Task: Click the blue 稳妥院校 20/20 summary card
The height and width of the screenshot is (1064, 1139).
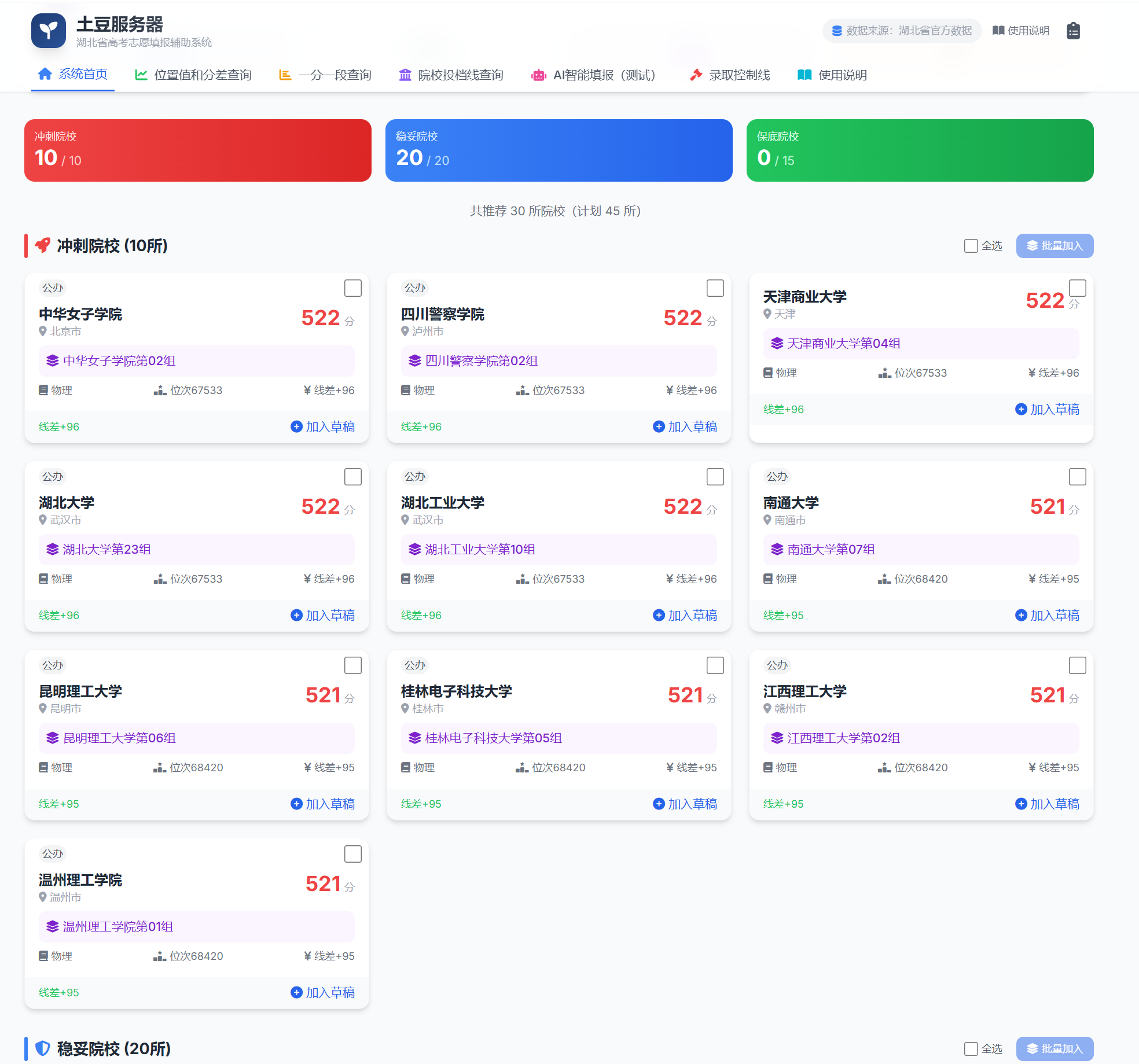Action: coord(559,150)
